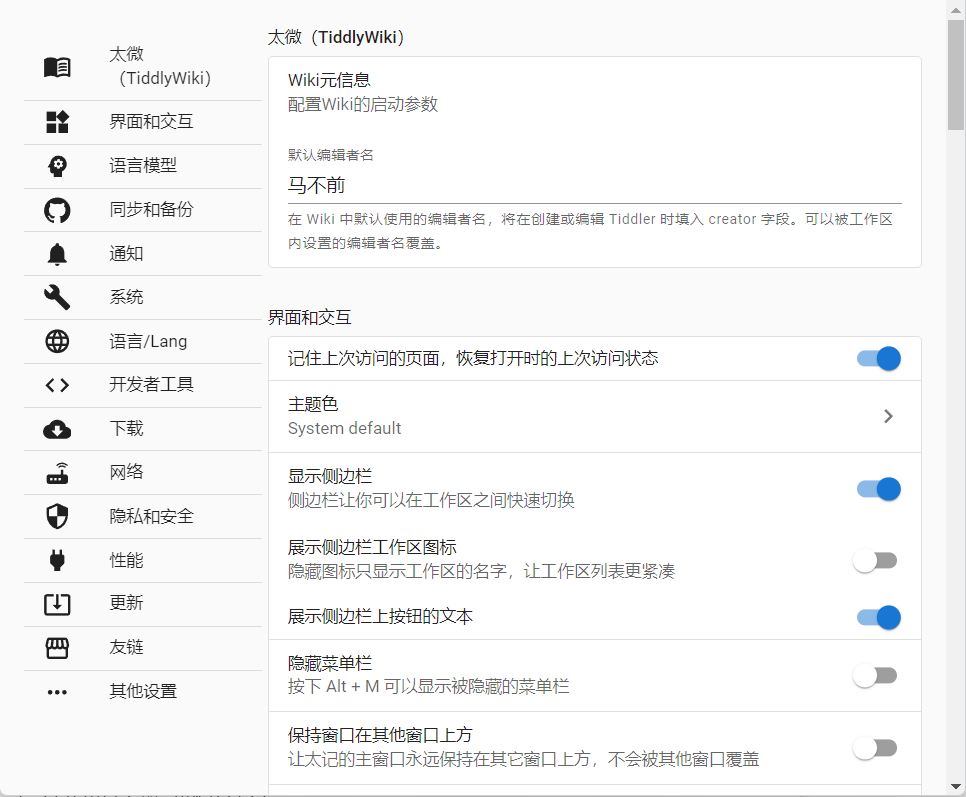Image resolution: width=966 pixels, height=797 pixels.
Task: Select 语言/Lang menu entry
Action: coord(143,341)
